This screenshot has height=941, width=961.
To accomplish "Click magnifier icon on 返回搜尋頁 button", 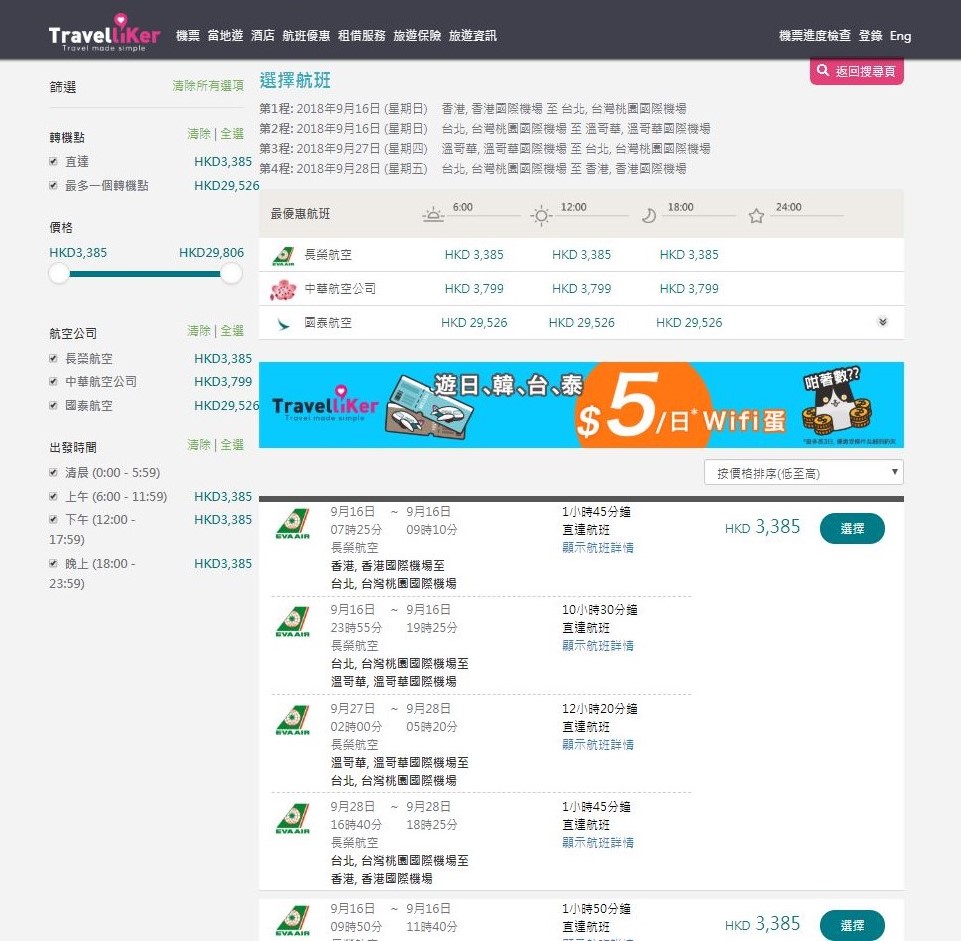I will [822, 70].
